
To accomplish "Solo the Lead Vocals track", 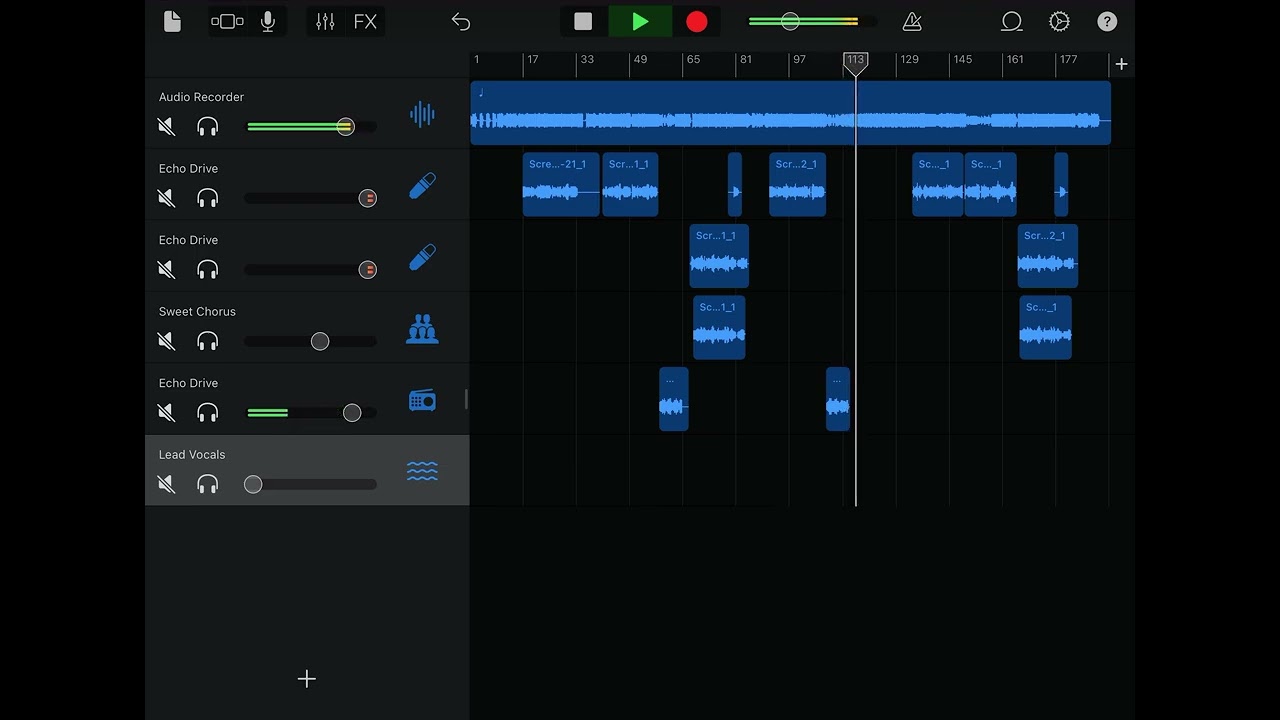I will (x=207, y=484).
